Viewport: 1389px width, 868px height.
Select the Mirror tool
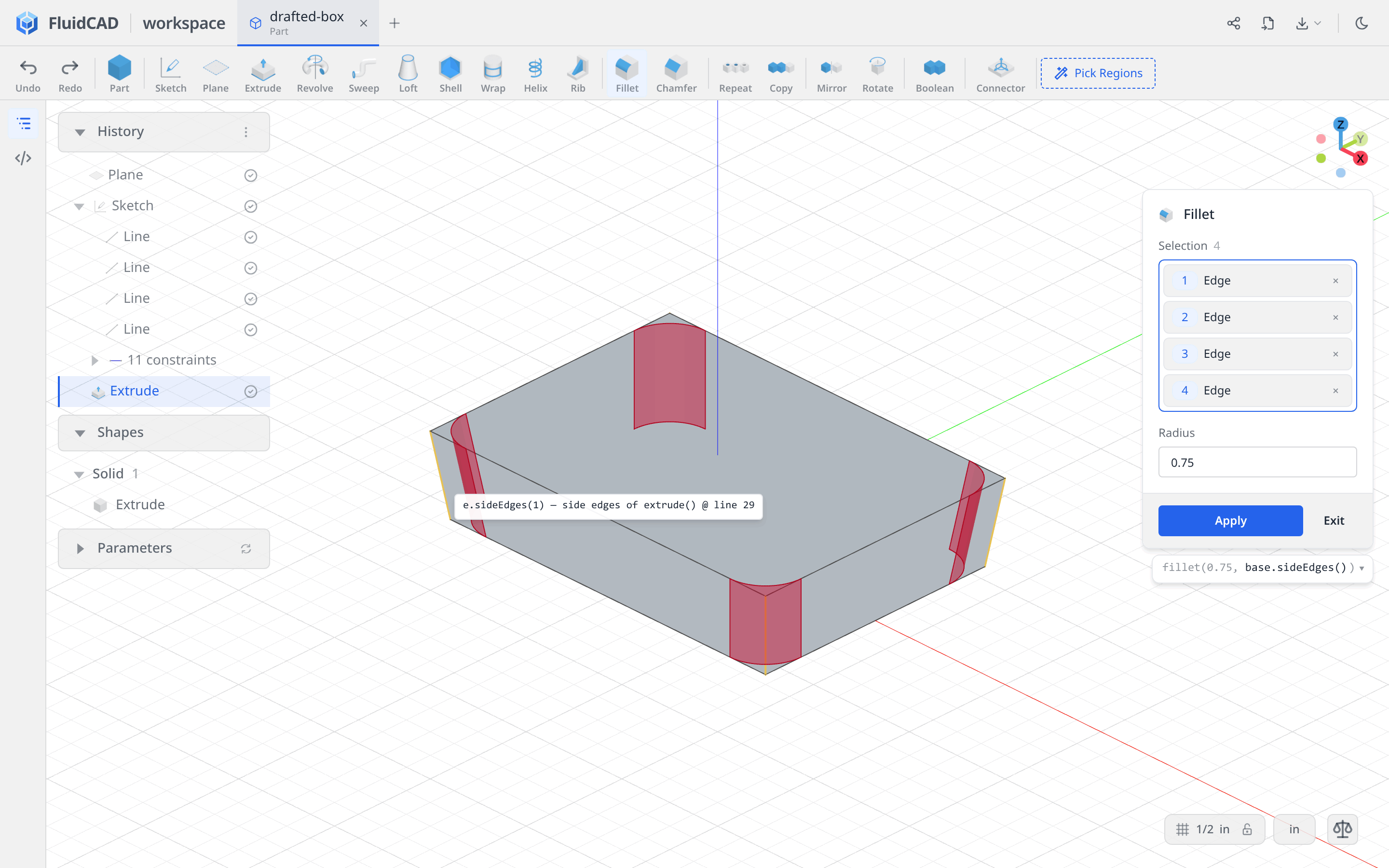click(831, 73)
